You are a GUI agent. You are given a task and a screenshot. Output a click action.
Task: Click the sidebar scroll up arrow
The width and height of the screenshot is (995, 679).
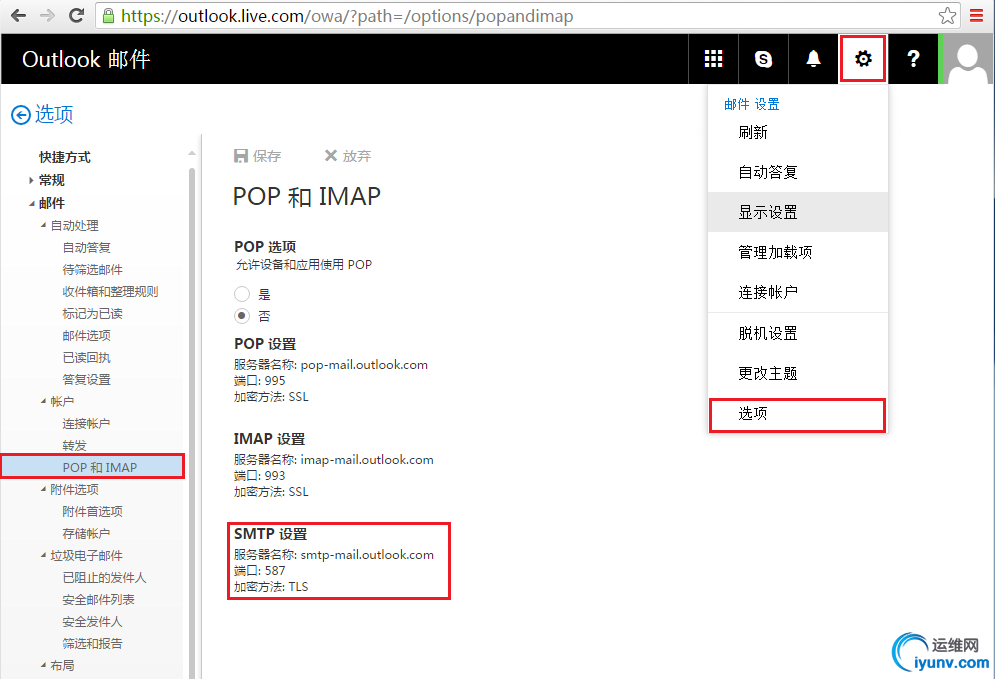[192, 153]
